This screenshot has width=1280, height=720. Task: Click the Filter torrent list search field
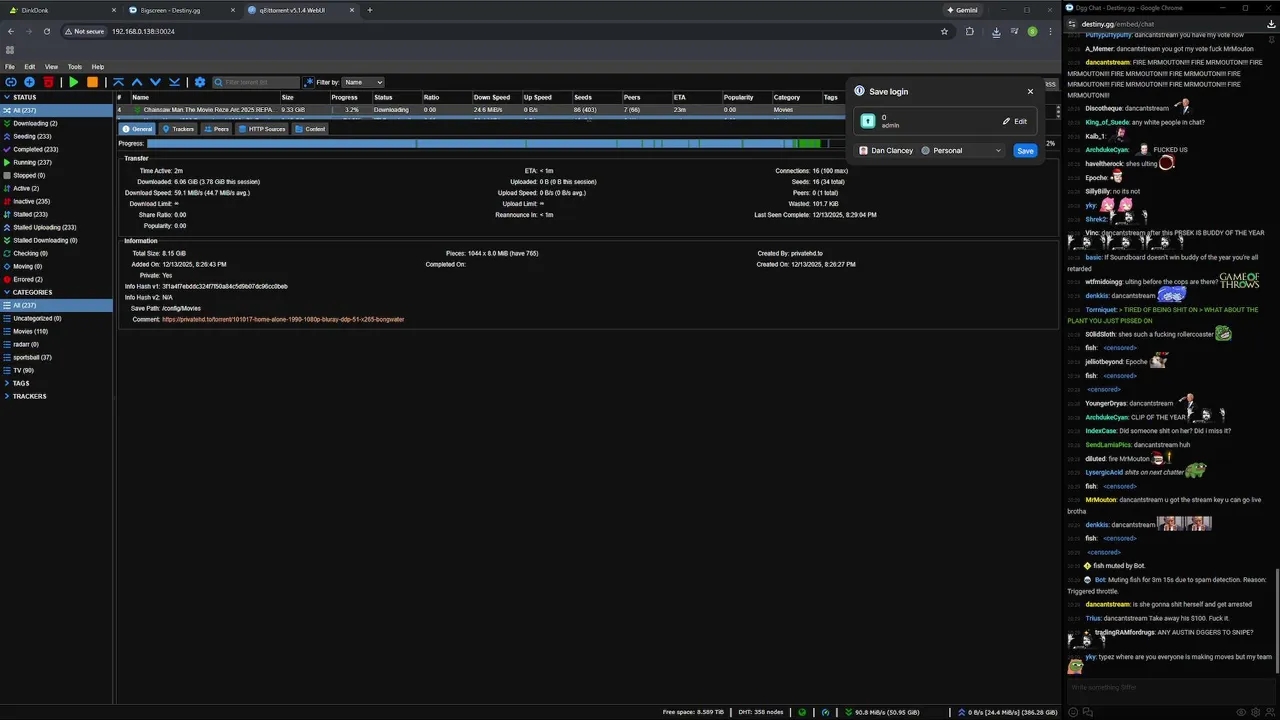256,82
